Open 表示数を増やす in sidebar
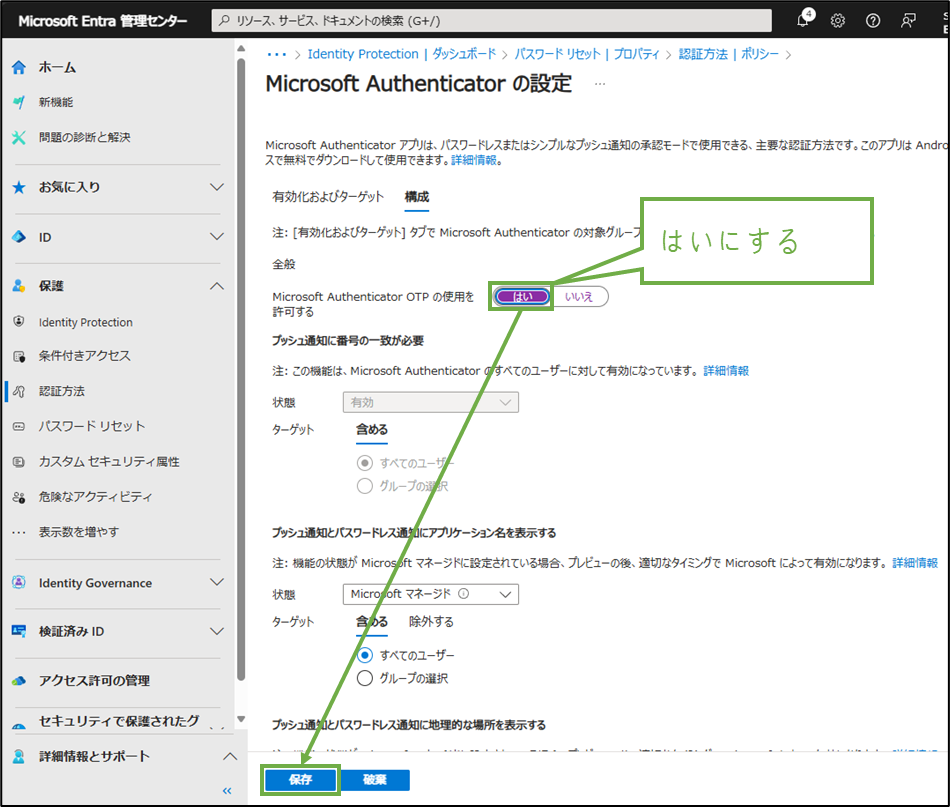Screen dimensions: 950x807 [79, 532]
